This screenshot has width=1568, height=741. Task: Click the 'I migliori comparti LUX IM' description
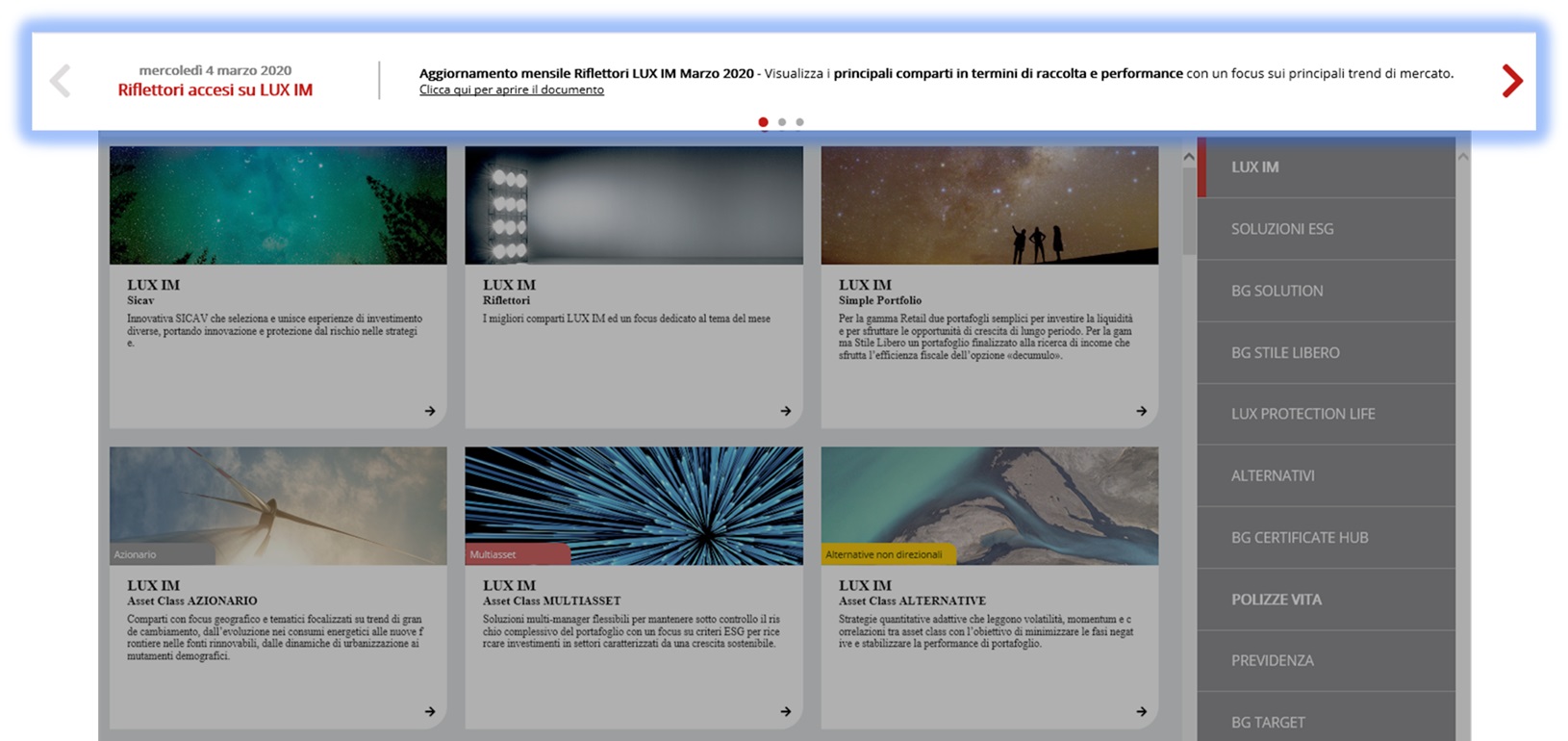pyautogui.click(x=626, y=319)
